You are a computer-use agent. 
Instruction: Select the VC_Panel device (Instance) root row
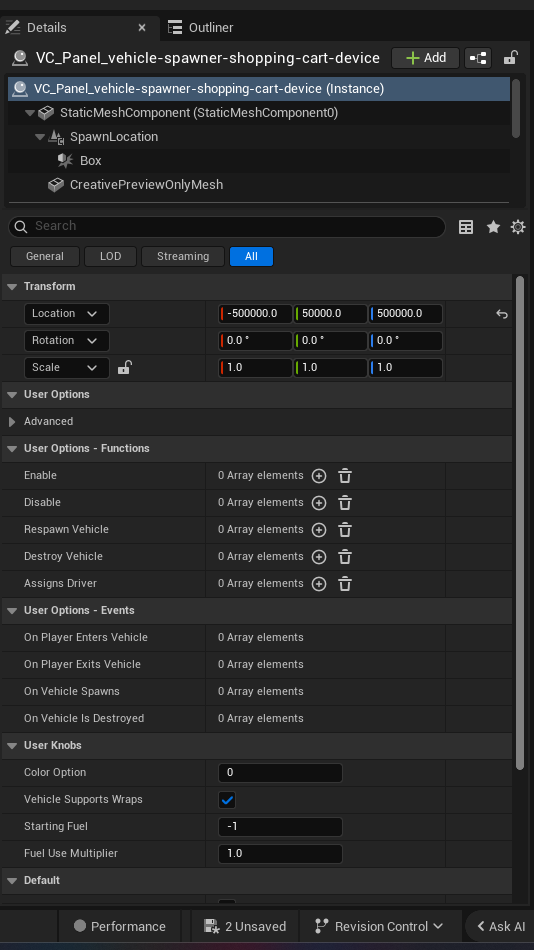pos(259,88)
